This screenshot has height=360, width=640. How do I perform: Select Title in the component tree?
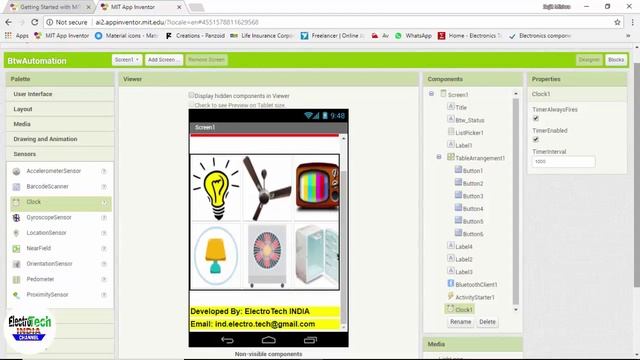click(x=461, y=108)
